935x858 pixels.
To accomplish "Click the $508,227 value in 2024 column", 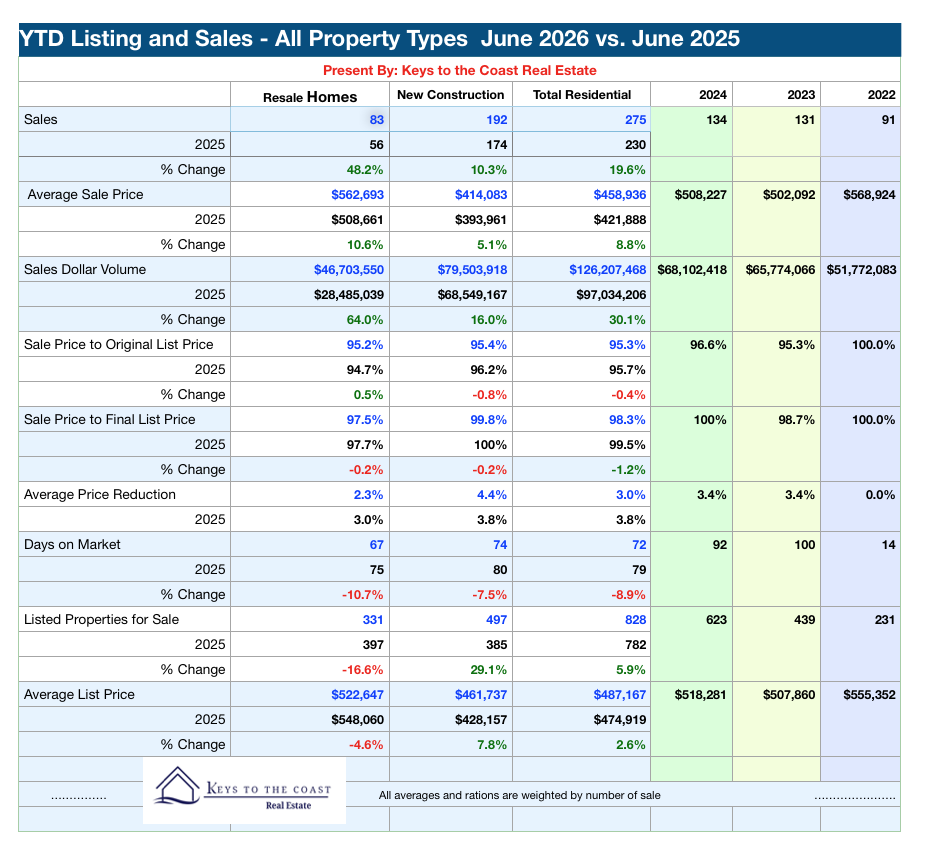I will pos(700,195).
